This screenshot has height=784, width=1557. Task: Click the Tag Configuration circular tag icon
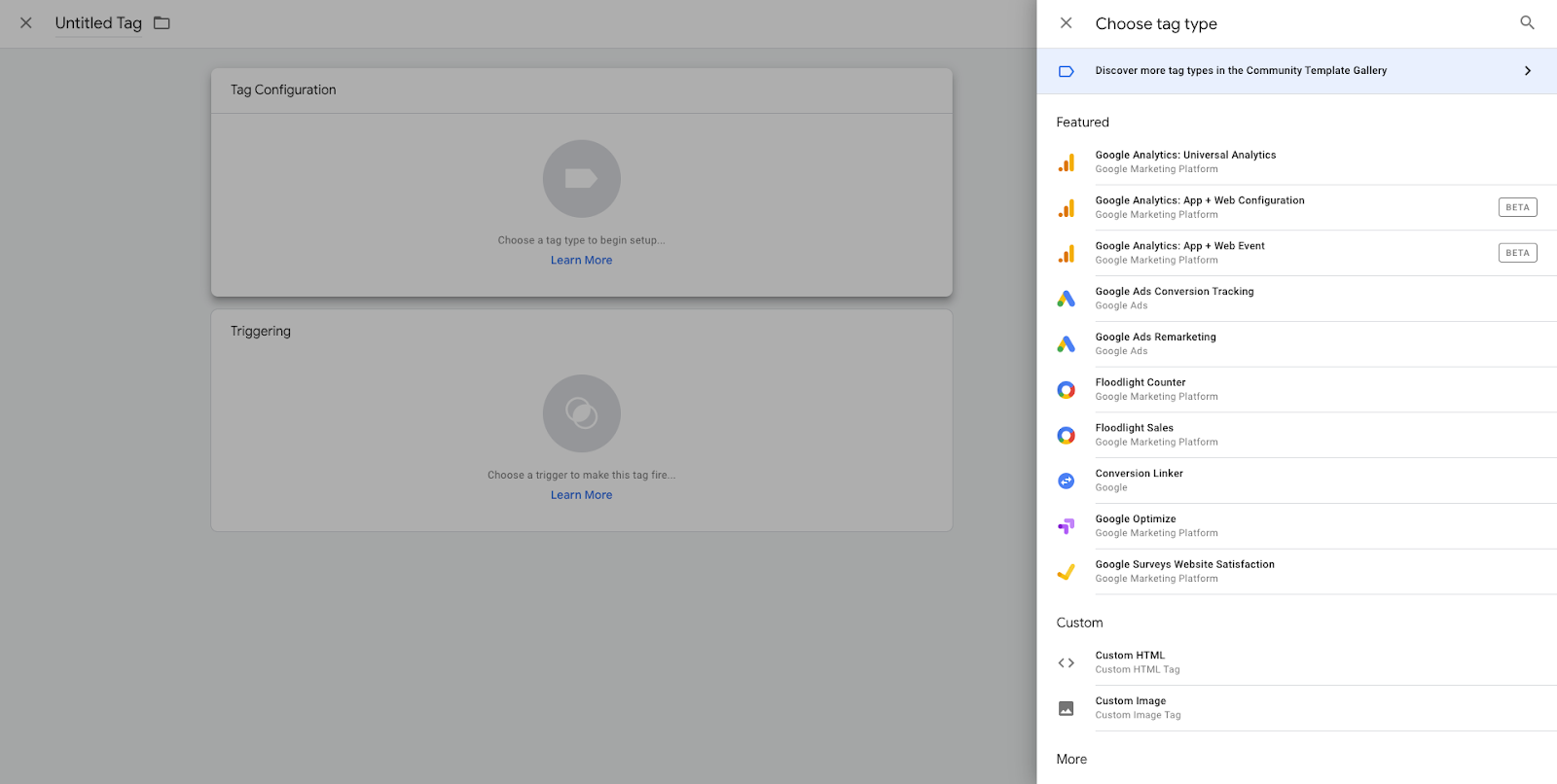(x=582, y=179)
